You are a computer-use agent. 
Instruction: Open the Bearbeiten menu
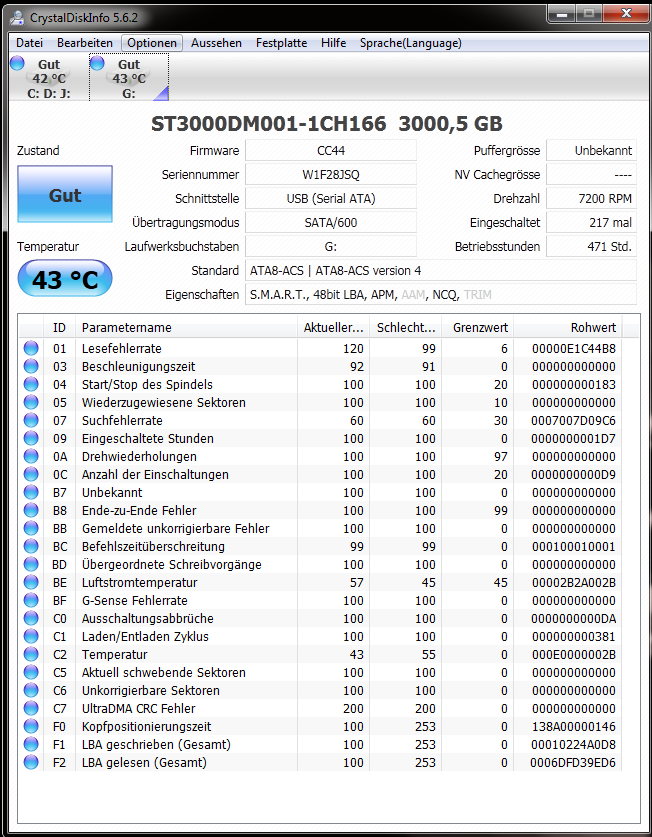[85, 43]
